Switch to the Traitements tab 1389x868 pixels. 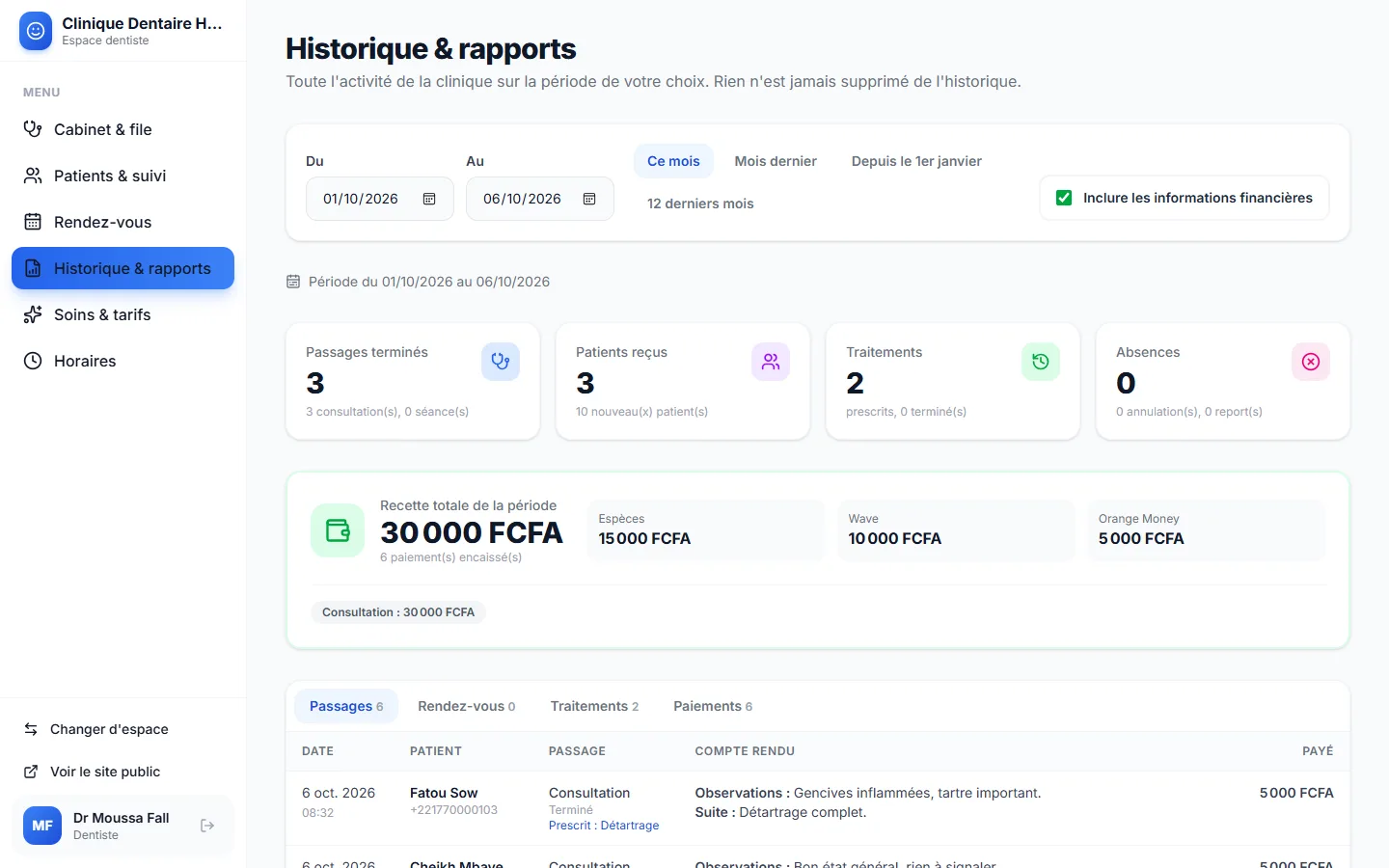594,706
